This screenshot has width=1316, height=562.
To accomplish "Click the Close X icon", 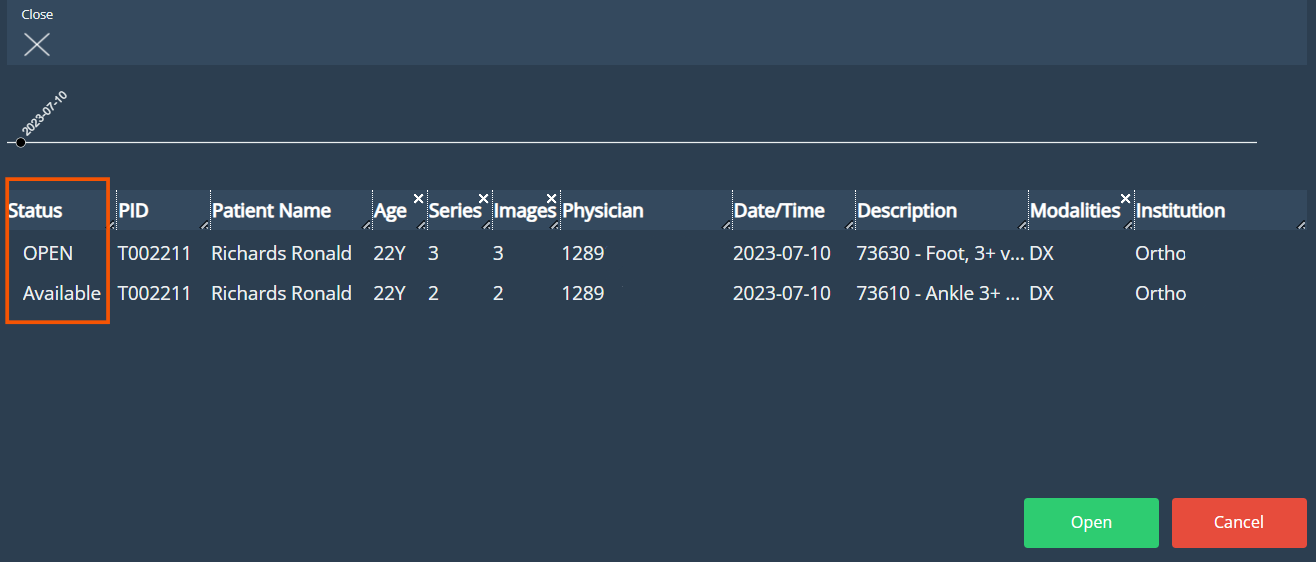I will [x=37, y=44].
